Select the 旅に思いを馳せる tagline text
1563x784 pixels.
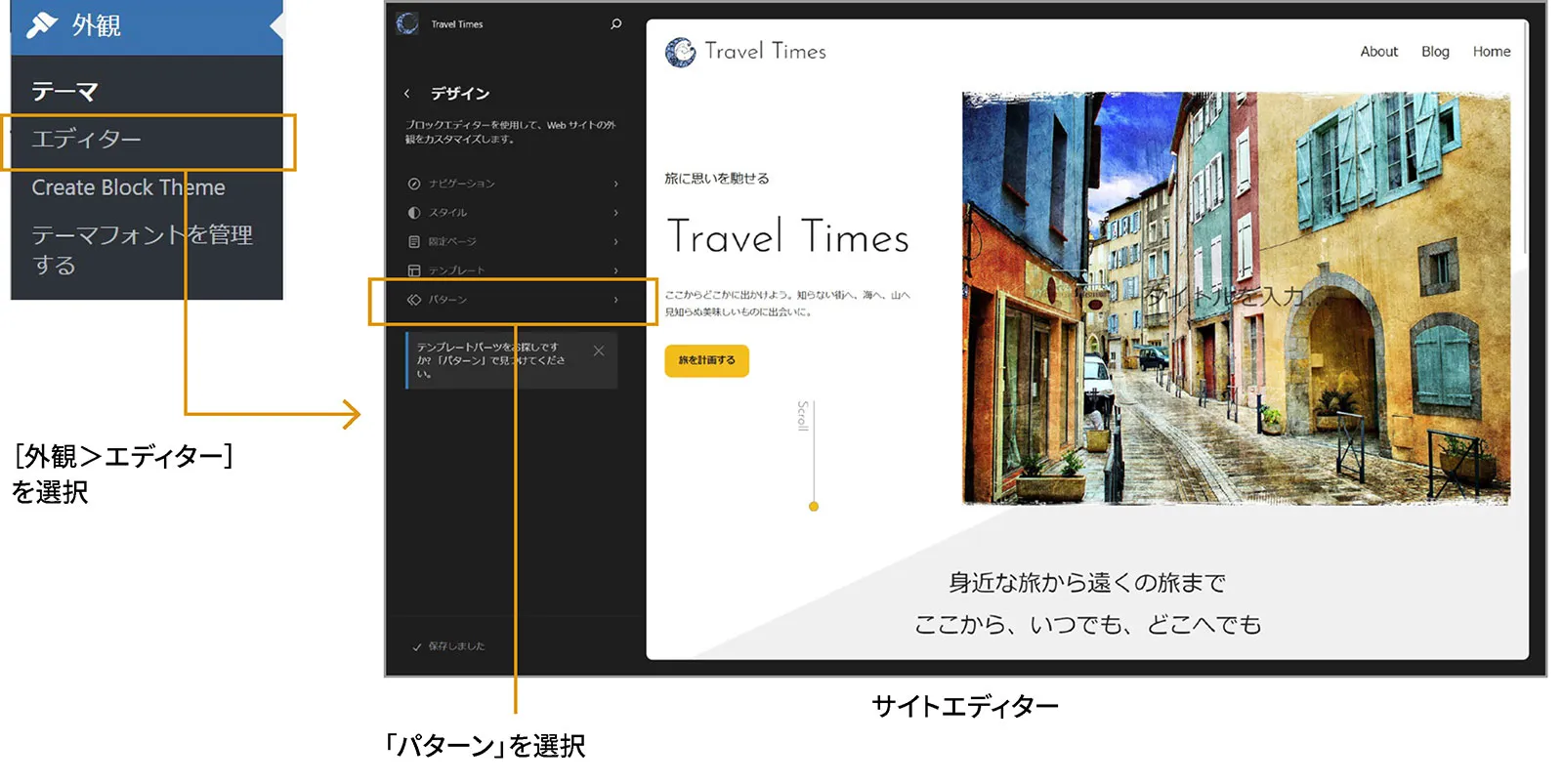point(717,179)
